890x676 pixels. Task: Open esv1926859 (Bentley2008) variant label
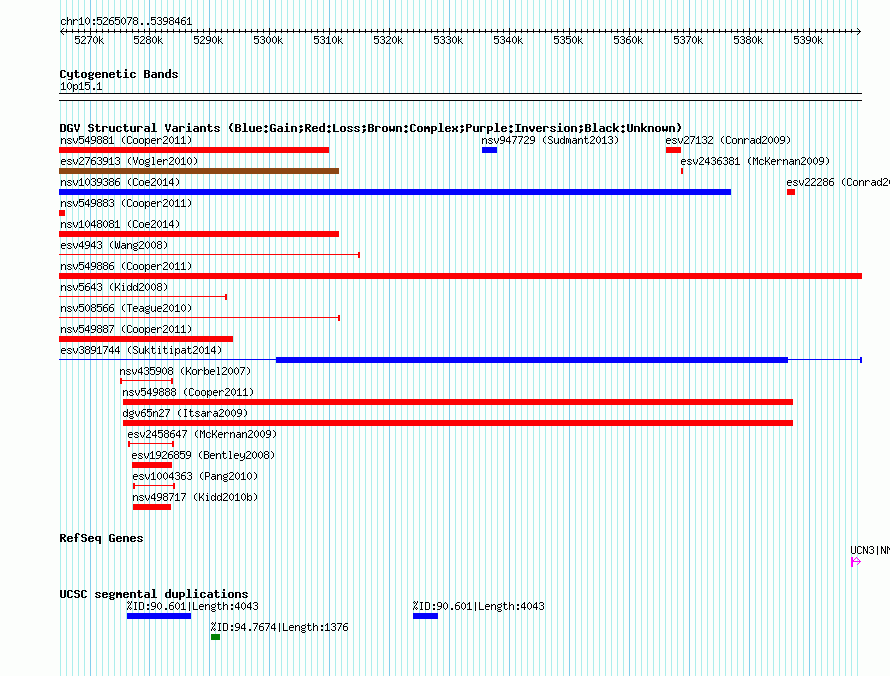coord(203,455)
